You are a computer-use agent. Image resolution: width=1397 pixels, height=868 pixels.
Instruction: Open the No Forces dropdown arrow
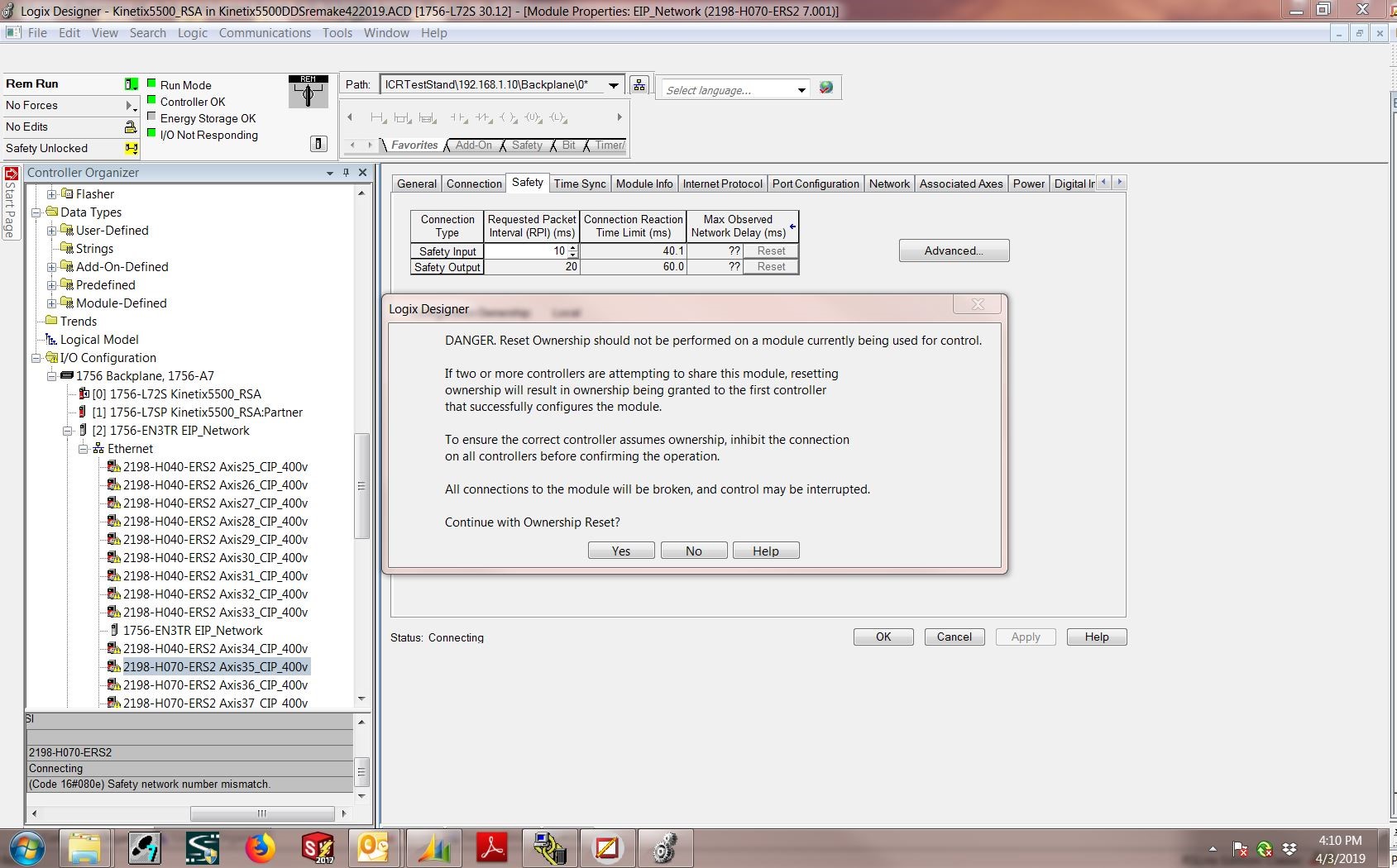pyautogui.click(x=131, y=106)
